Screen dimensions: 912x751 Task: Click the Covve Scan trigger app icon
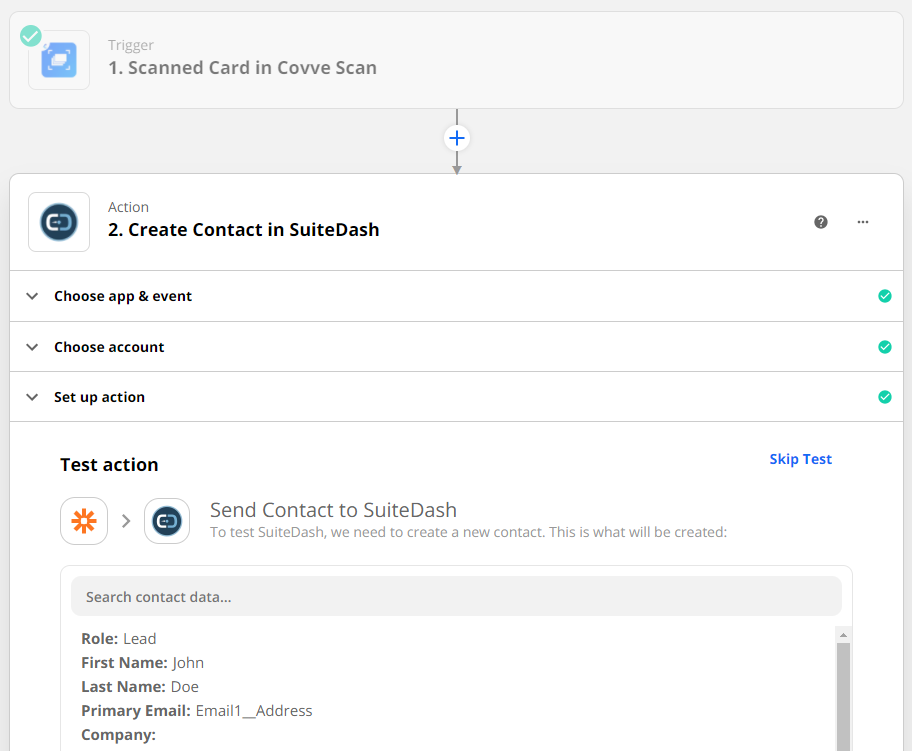[59, 60]
